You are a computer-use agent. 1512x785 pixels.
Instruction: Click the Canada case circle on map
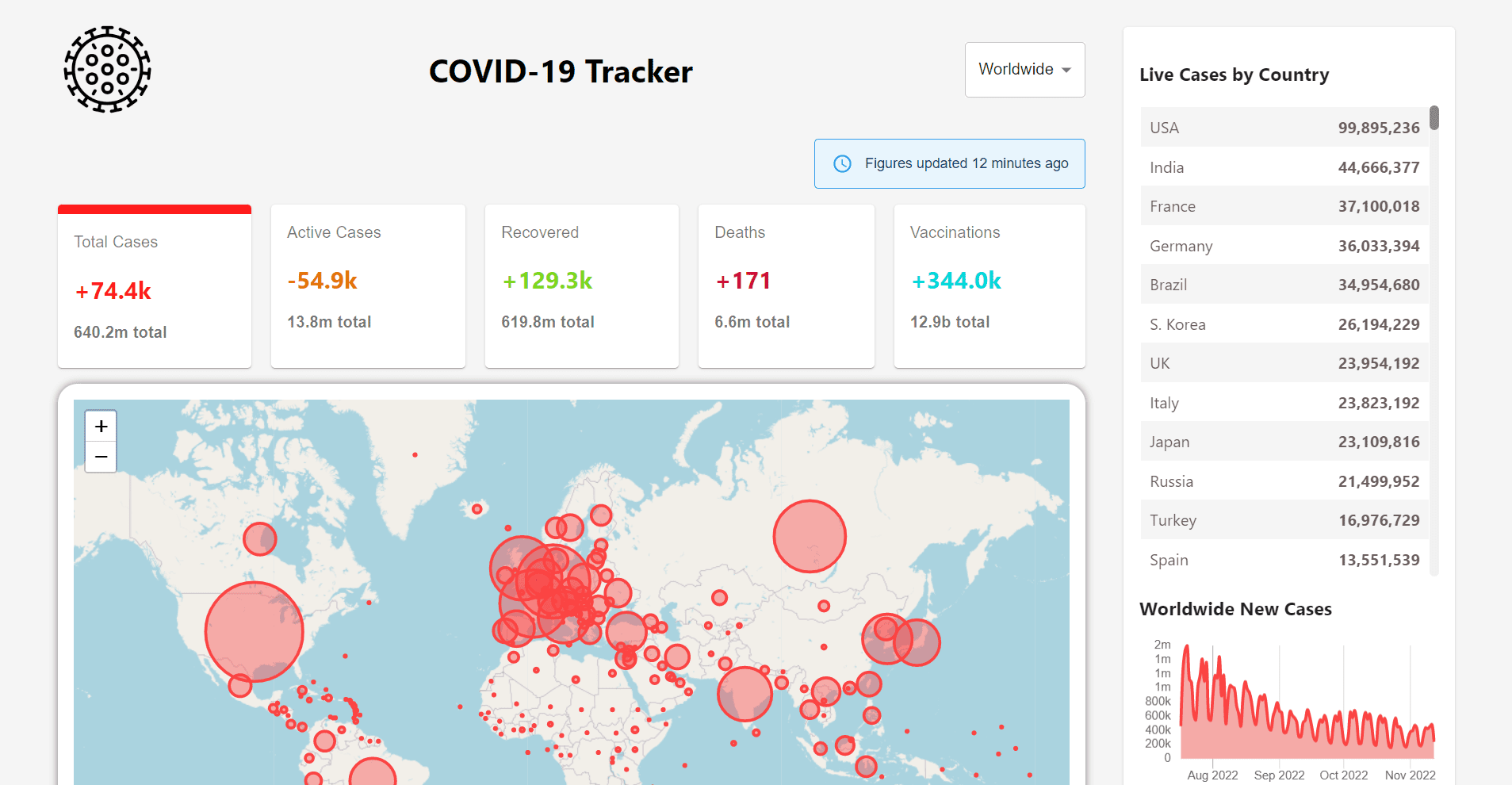point(259,538)
